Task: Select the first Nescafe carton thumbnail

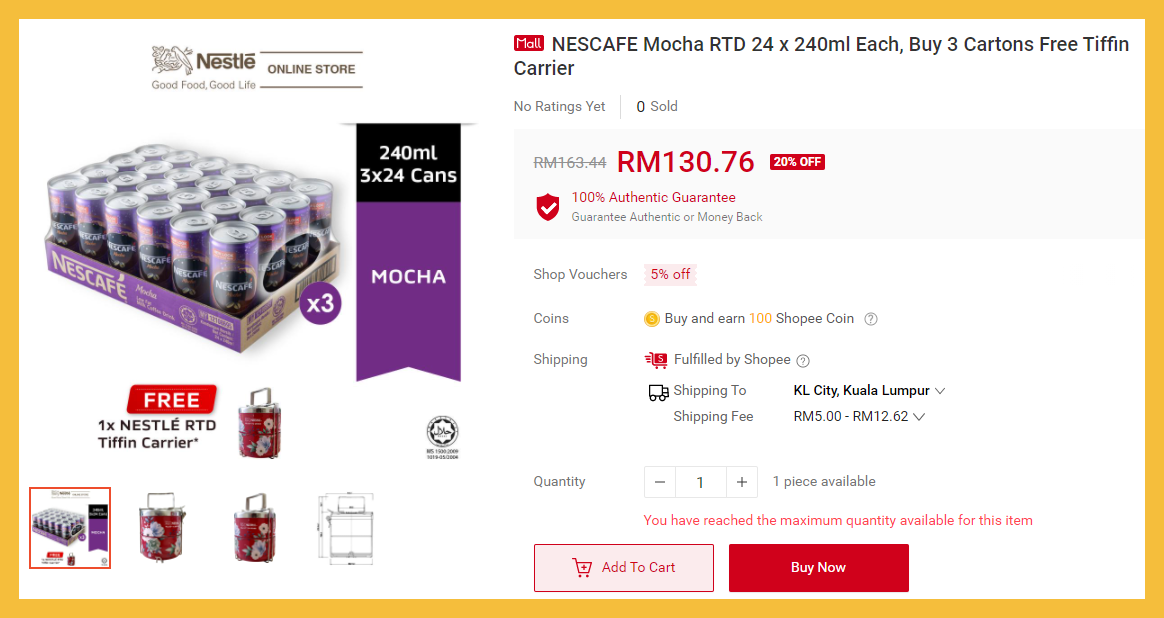Action: coord(70,528)
